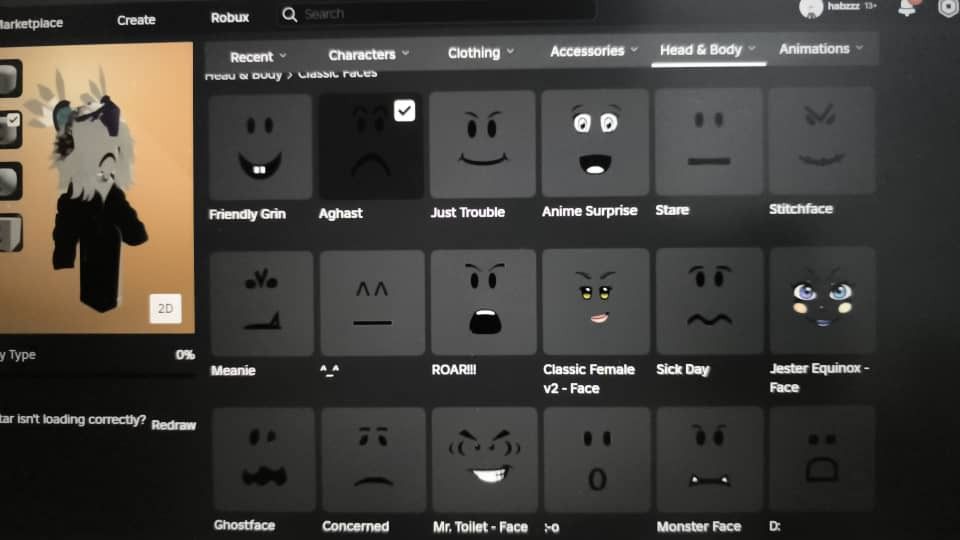This screenshot has height=540, width=960.
Task: Select the Just Trouble face thumbnail
Action: point(482,144)
